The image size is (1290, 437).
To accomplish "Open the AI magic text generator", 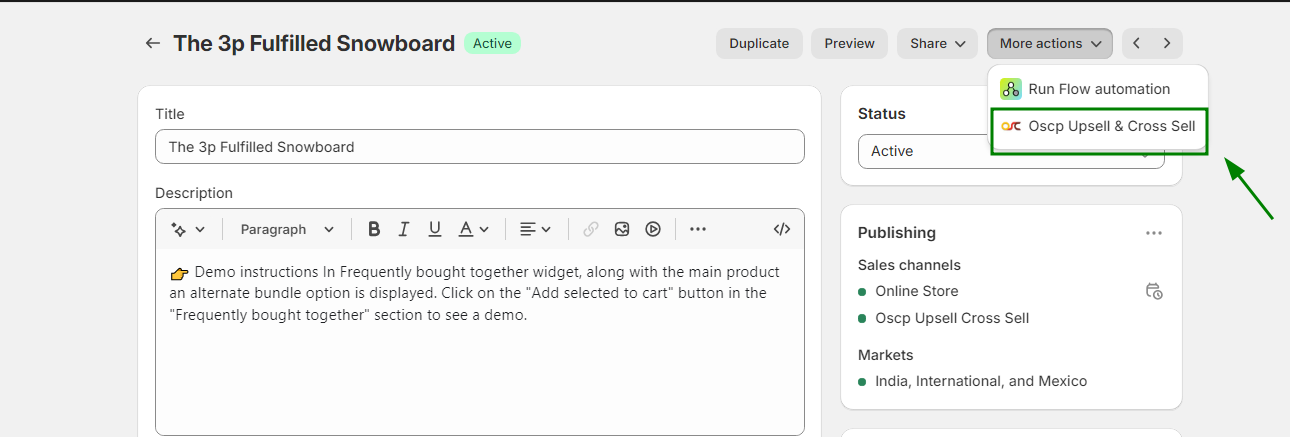I will pyautogui.click(x=187, y=229).
